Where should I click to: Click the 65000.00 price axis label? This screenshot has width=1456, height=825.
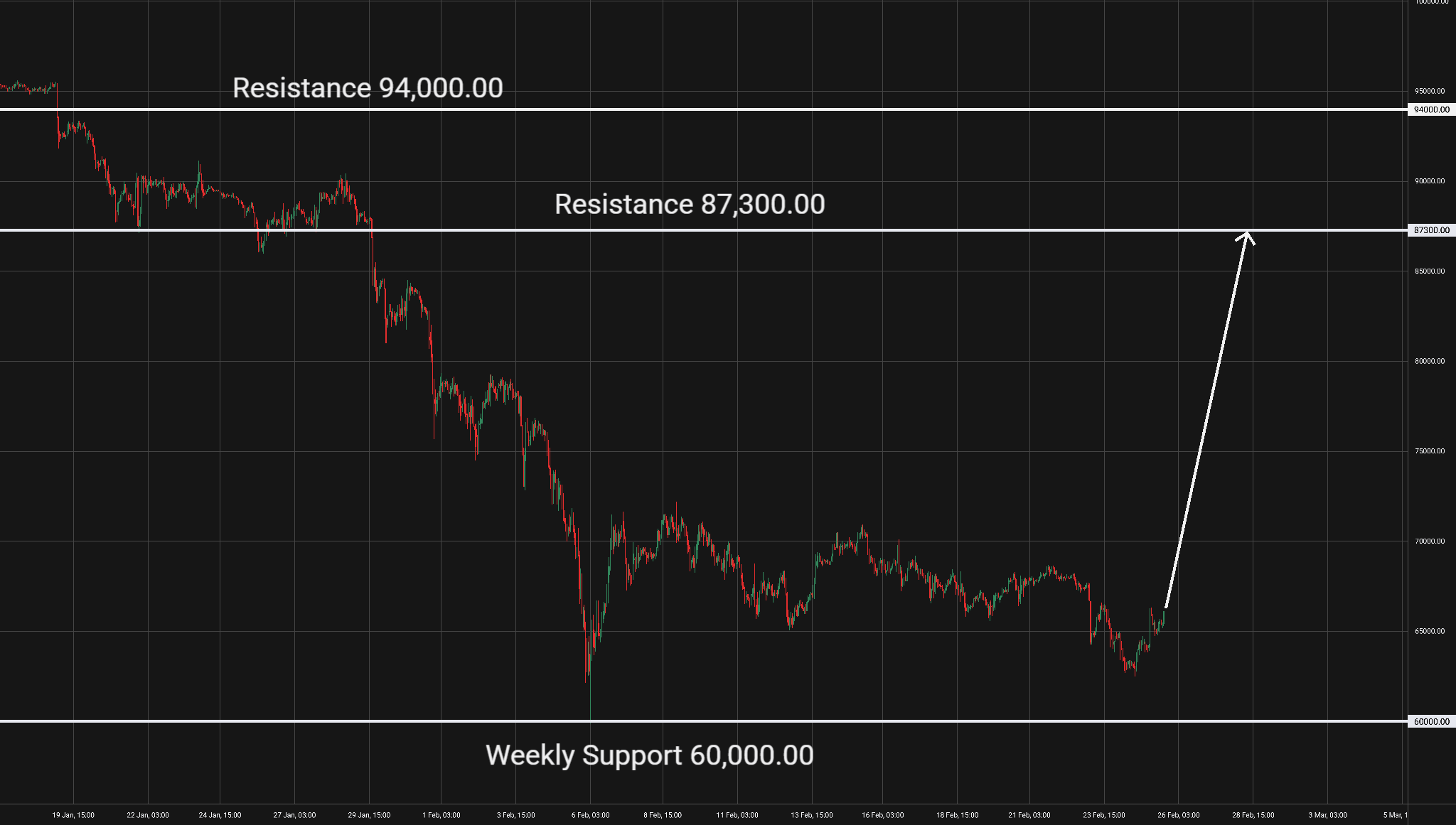coord(1429,631)
